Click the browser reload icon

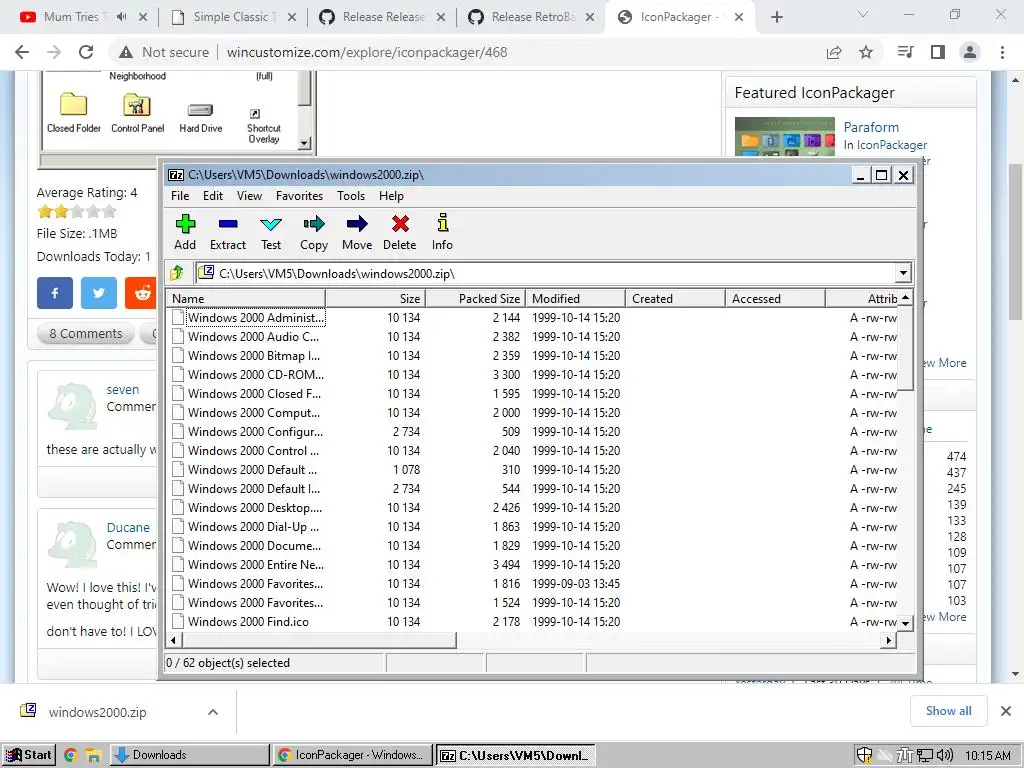86,52
